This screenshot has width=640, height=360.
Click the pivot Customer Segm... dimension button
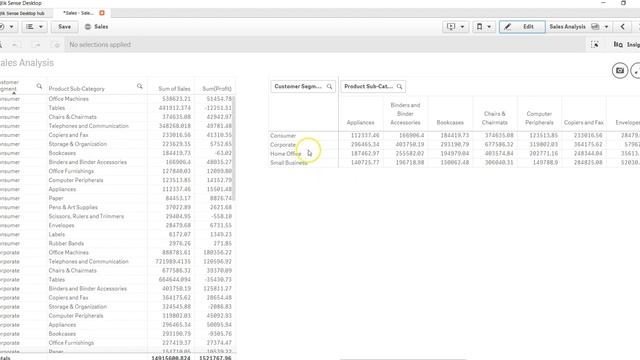(x=303, y=87)
